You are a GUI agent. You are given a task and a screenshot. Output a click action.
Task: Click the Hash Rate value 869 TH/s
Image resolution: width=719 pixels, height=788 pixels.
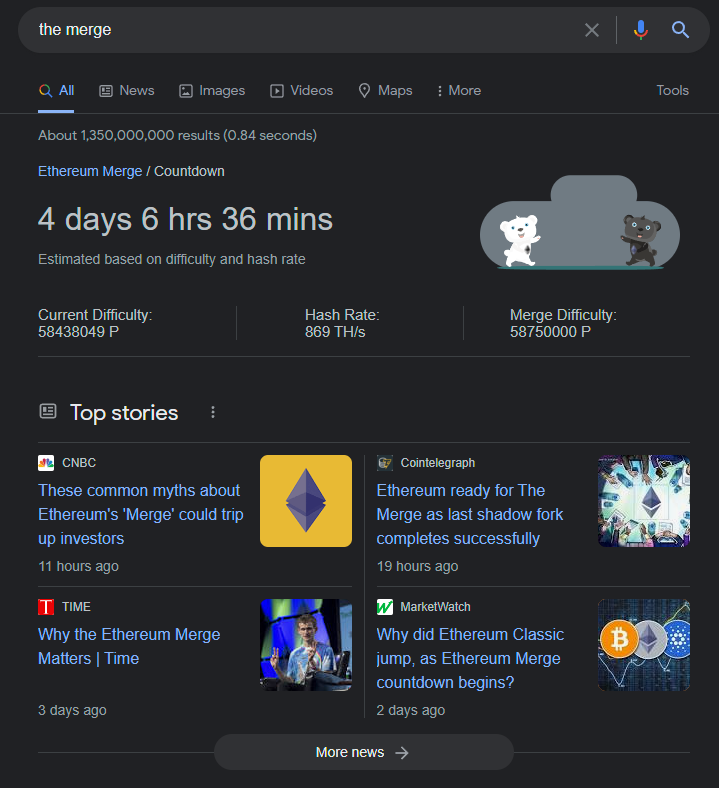[335, 332]
